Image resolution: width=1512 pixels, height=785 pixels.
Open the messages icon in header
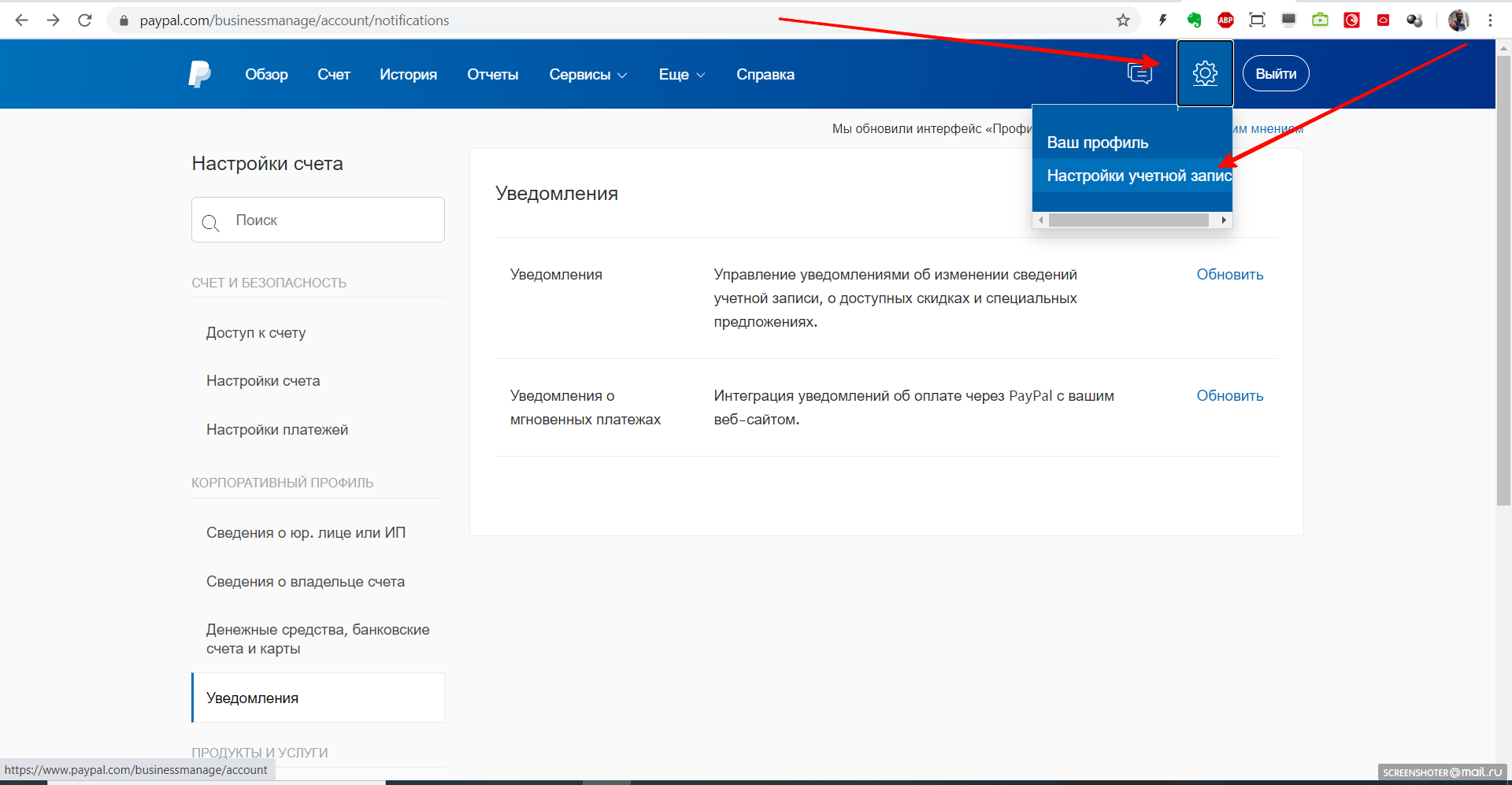[x=1139, y=74]
